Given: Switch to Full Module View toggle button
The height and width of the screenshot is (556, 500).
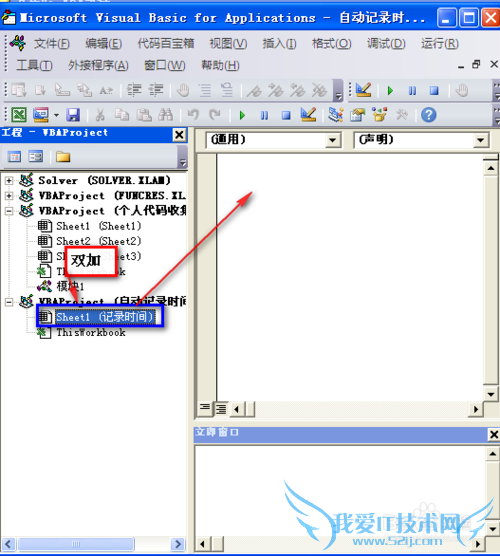Looking at the screenshot, I should [x=221, y=409].
